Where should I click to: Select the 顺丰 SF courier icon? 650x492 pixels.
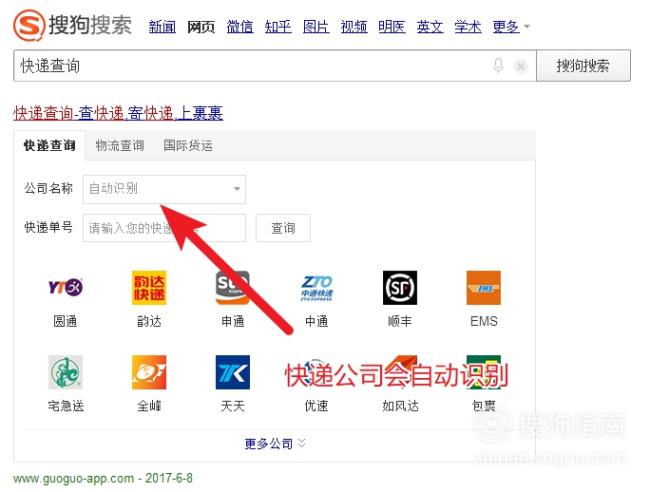pyautogui.click(x=400, y=288)
